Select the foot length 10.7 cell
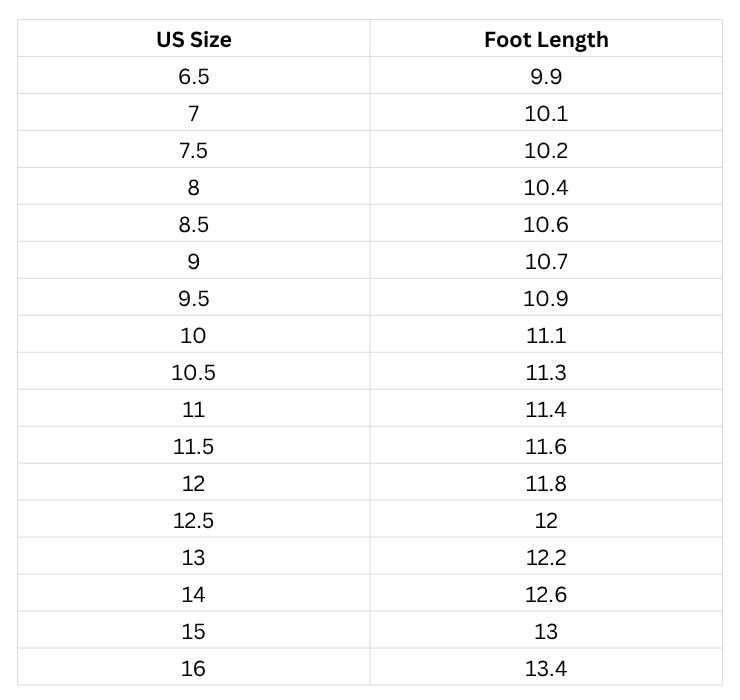The width and height of the screenshot is (740, 700). (x=546, y=261)
